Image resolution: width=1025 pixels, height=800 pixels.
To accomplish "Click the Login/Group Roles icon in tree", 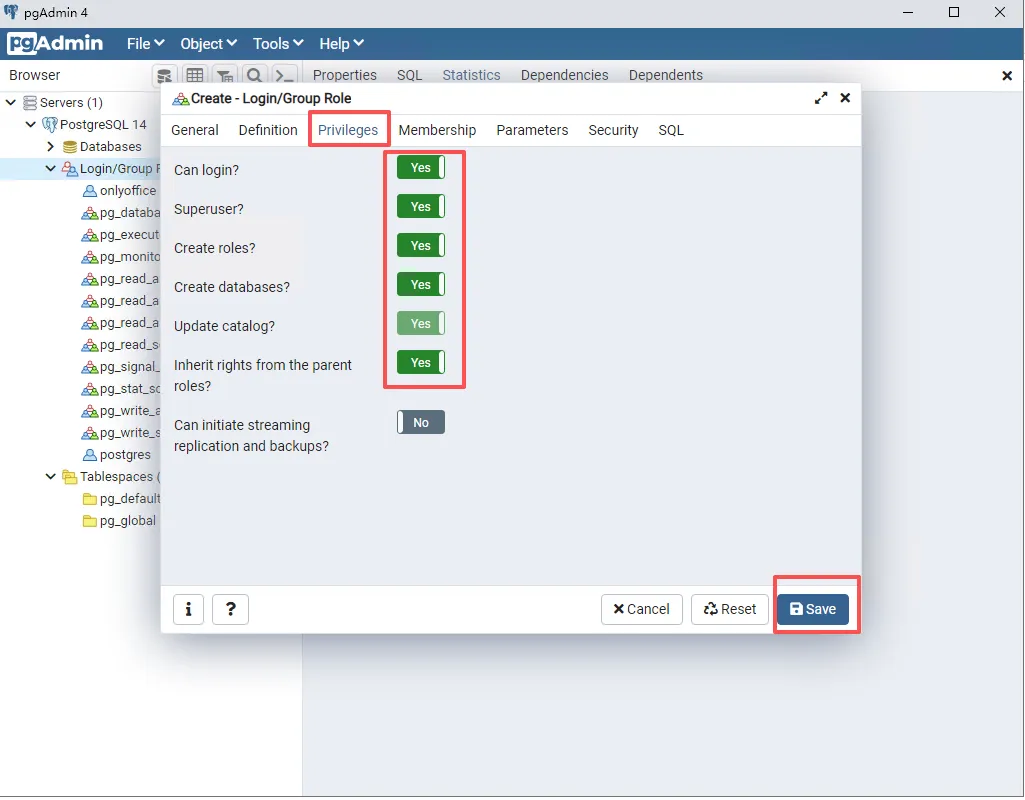I will (x=69, y=169).
